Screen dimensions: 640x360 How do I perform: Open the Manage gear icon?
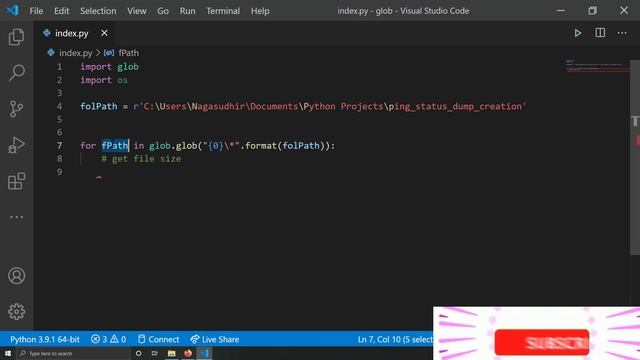(x=16, y=311)
